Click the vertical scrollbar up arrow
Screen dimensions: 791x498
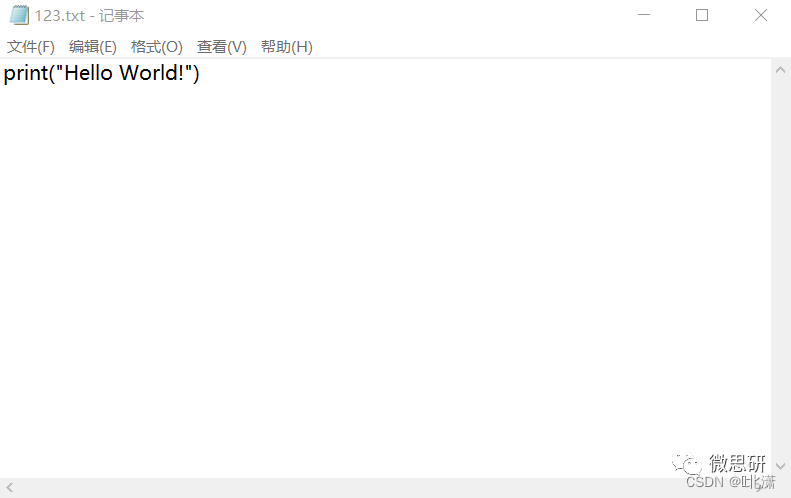tap(780, 68)
